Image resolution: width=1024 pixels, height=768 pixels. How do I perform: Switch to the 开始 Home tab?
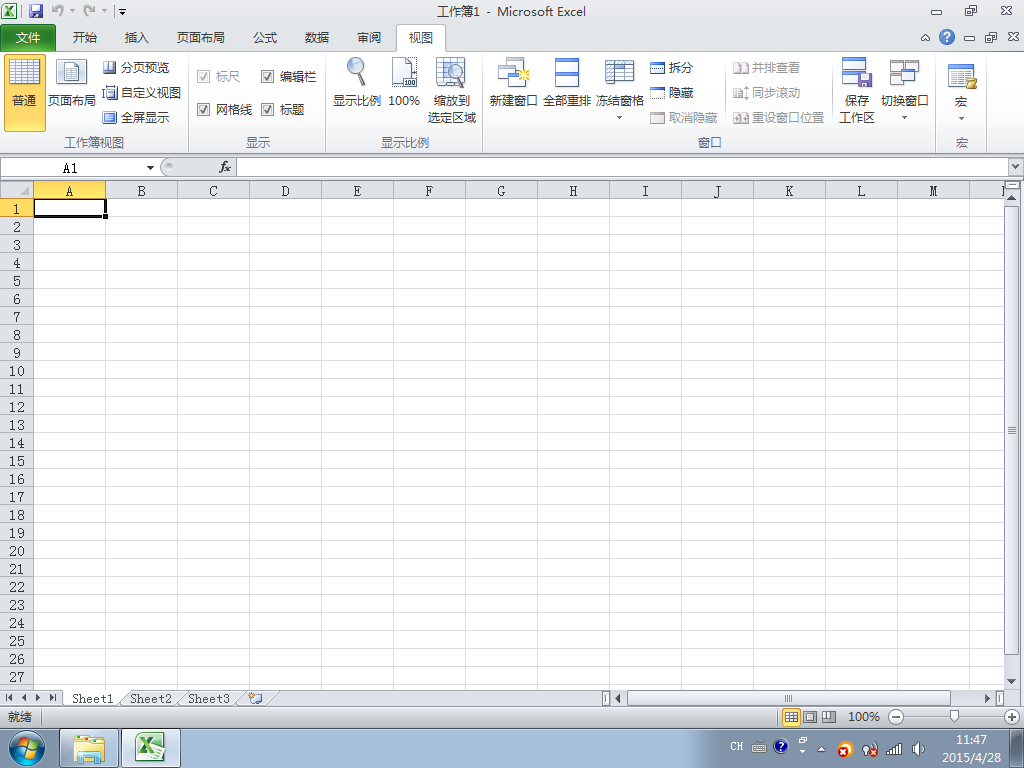(84, 38)
